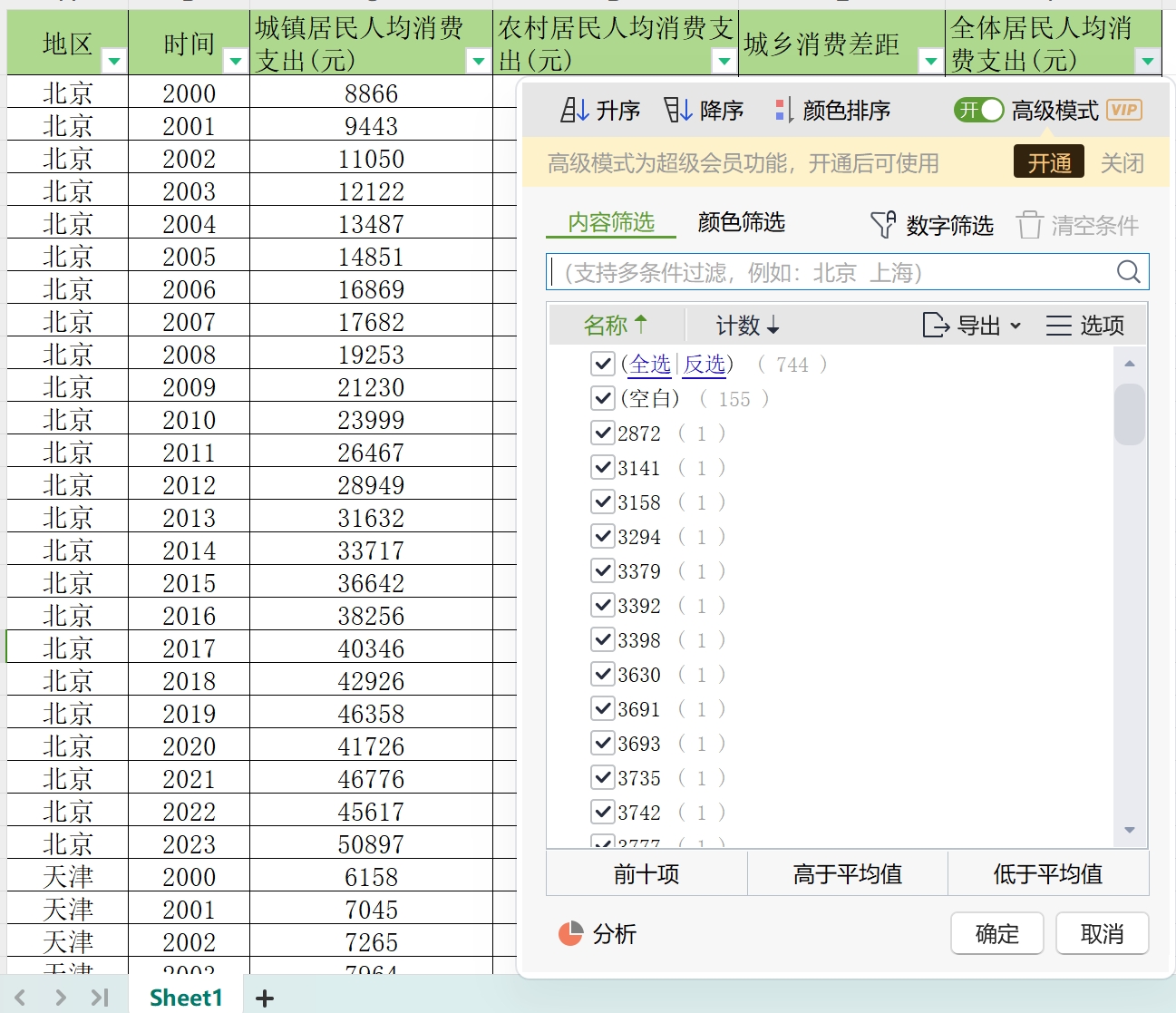Image resolution: width=1176 pixels, height=1013 pixels.
Task: Uncheck the 3630 value checkbox
Action: point(602,674)
